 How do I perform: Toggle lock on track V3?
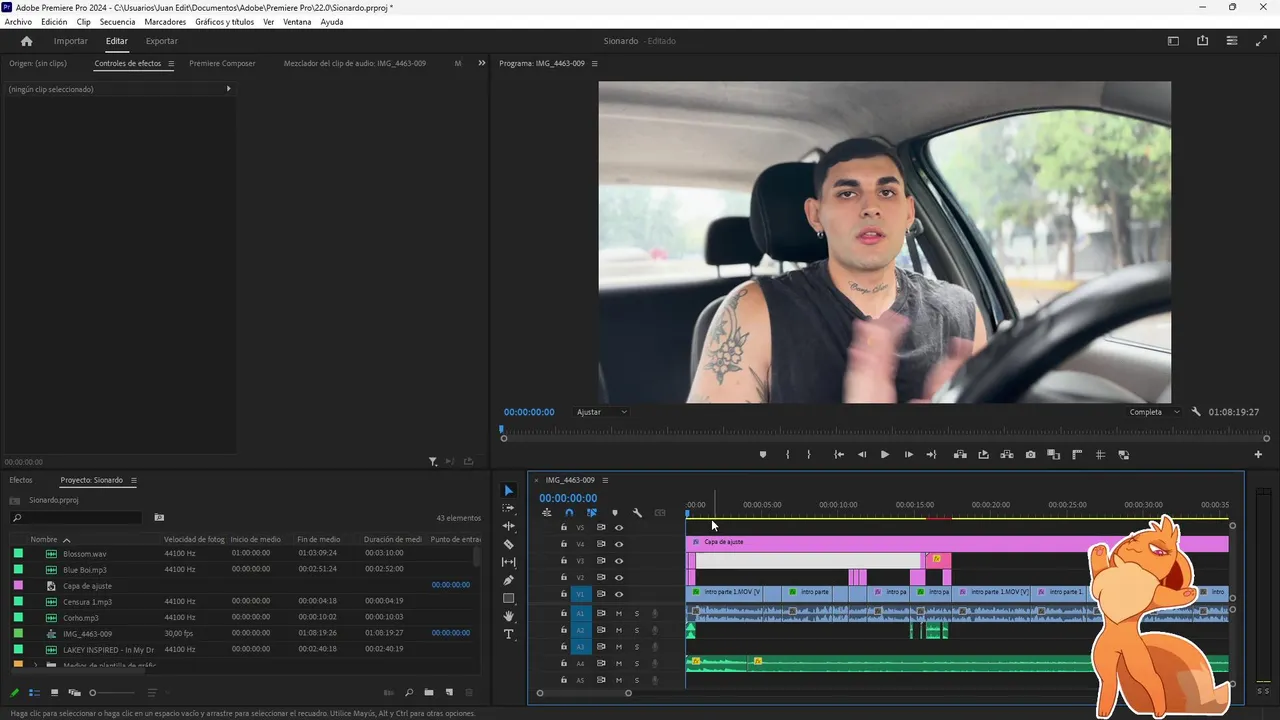tap(564, 561)
